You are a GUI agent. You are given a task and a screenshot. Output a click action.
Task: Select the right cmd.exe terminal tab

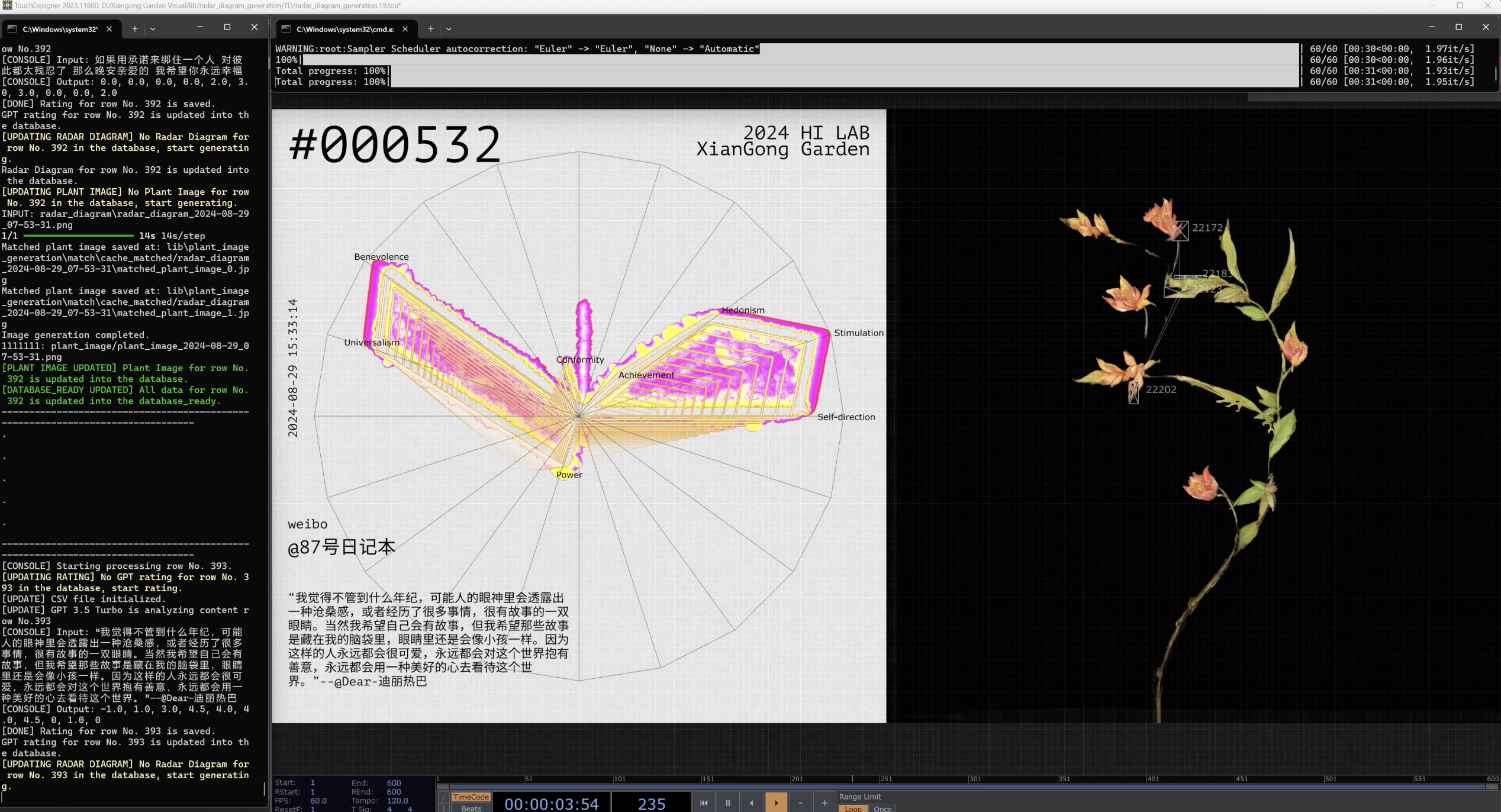click(x=344, y=28)
